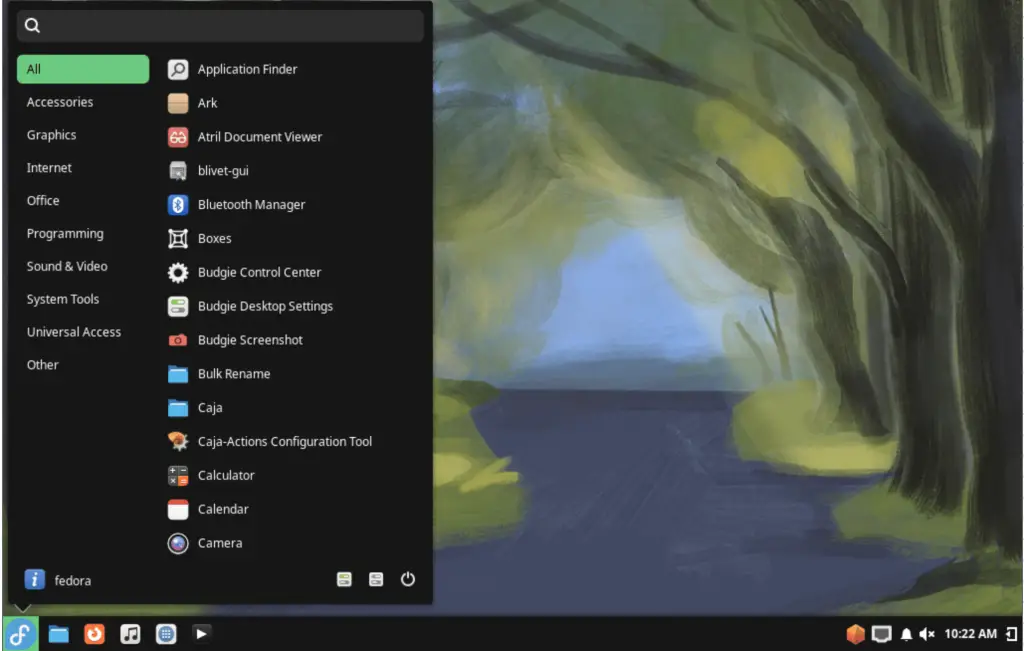Click the video player taskbar icon
The image size is (1024, 651).
point(202,633)
